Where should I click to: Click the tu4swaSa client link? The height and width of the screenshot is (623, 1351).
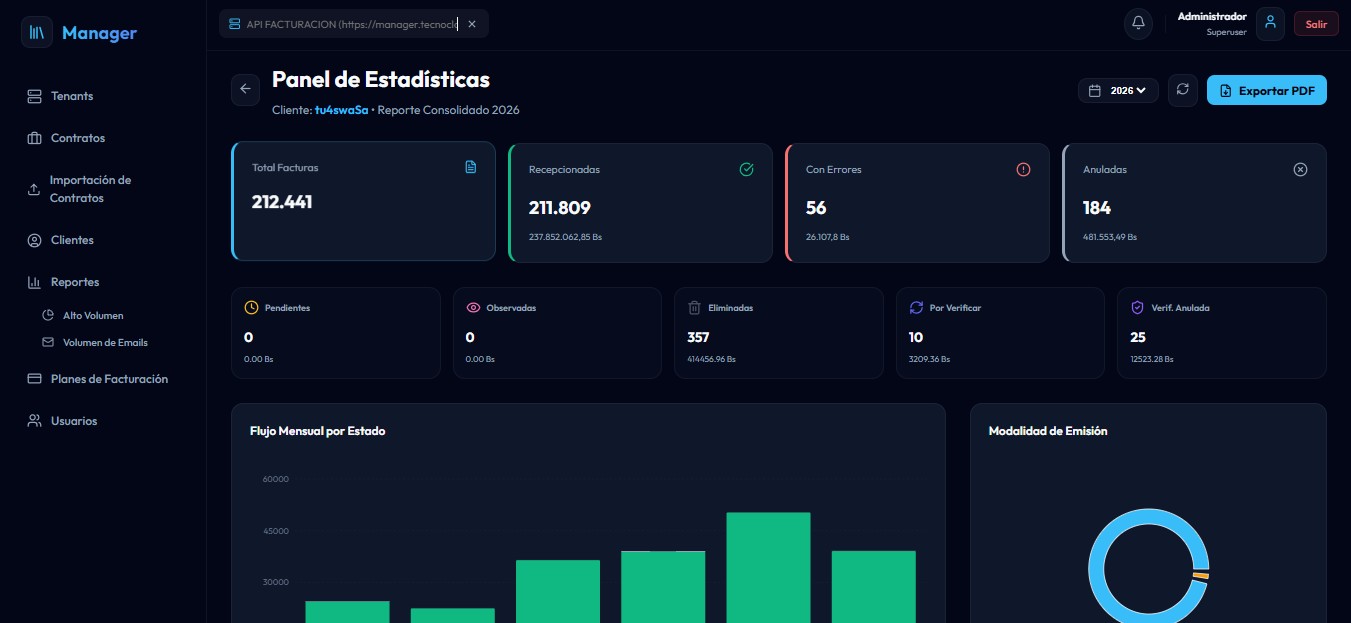pos(342,110)
